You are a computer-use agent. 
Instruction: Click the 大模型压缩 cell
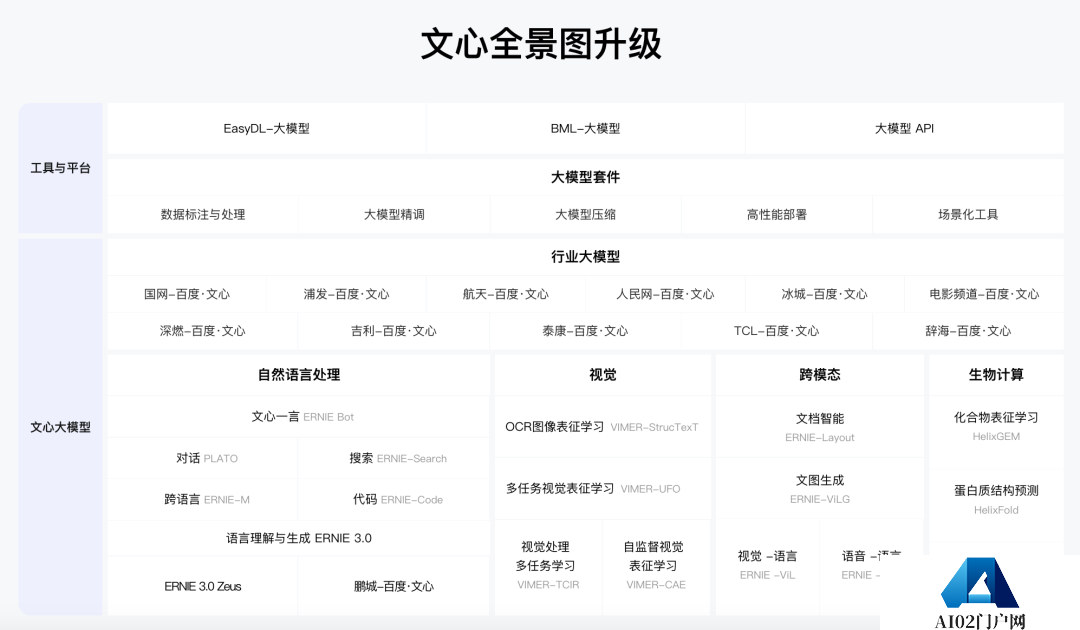[x=585, y=214]
